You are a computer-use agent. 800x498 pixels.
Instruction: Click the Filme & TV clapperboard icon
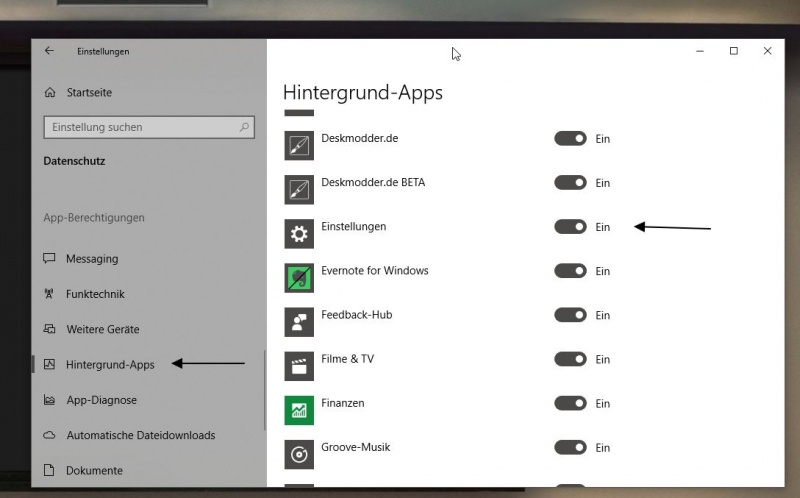[299, 366]
